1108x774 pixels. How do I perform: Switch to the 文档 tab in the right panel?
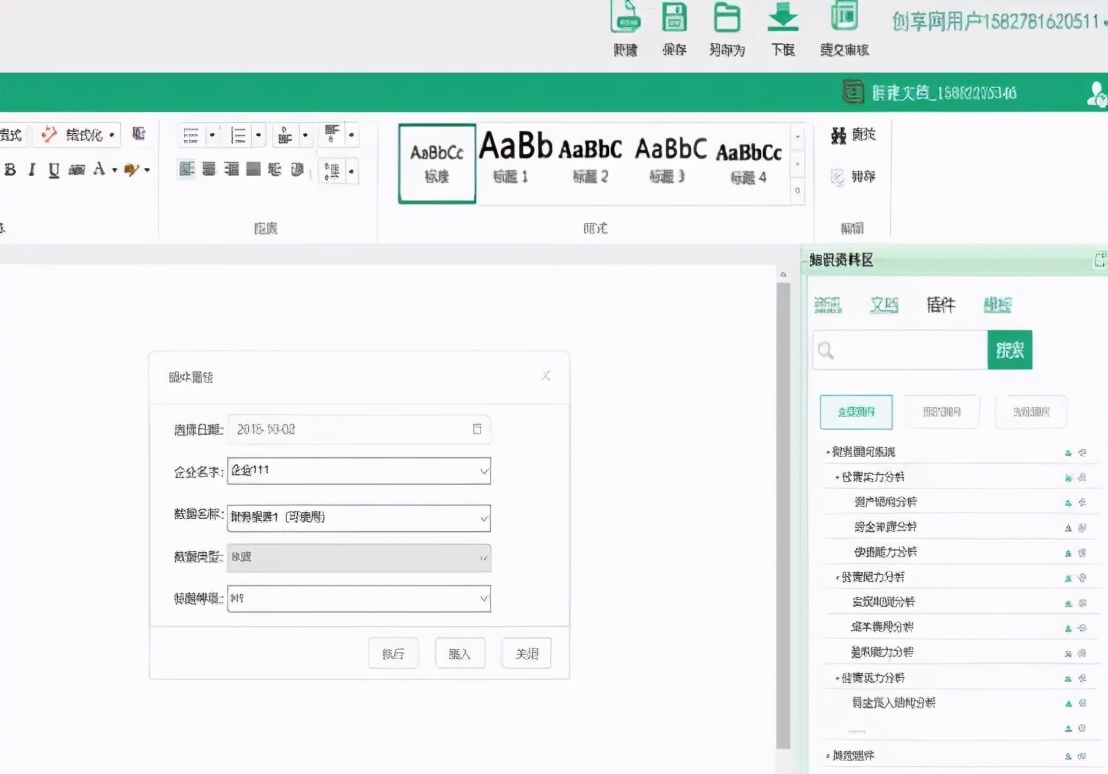(884, 305)
